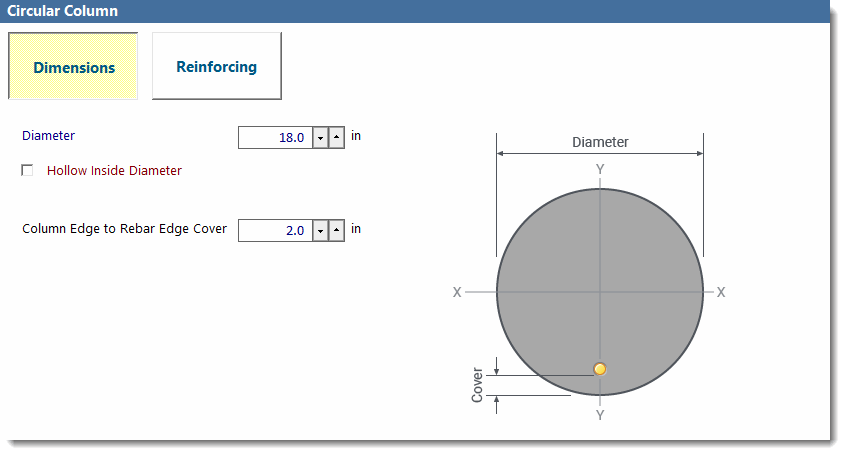Select the Diameter dimension label above the circle

click(x=600, y=142)
